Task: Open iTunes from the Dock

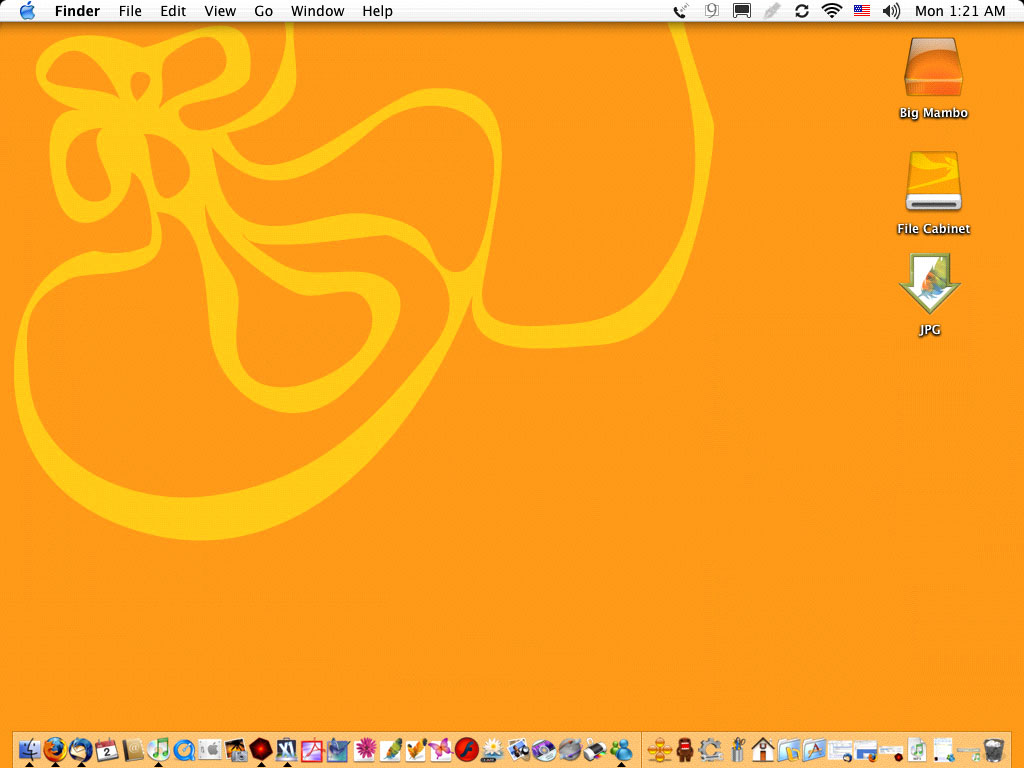Action: (158, 750)
